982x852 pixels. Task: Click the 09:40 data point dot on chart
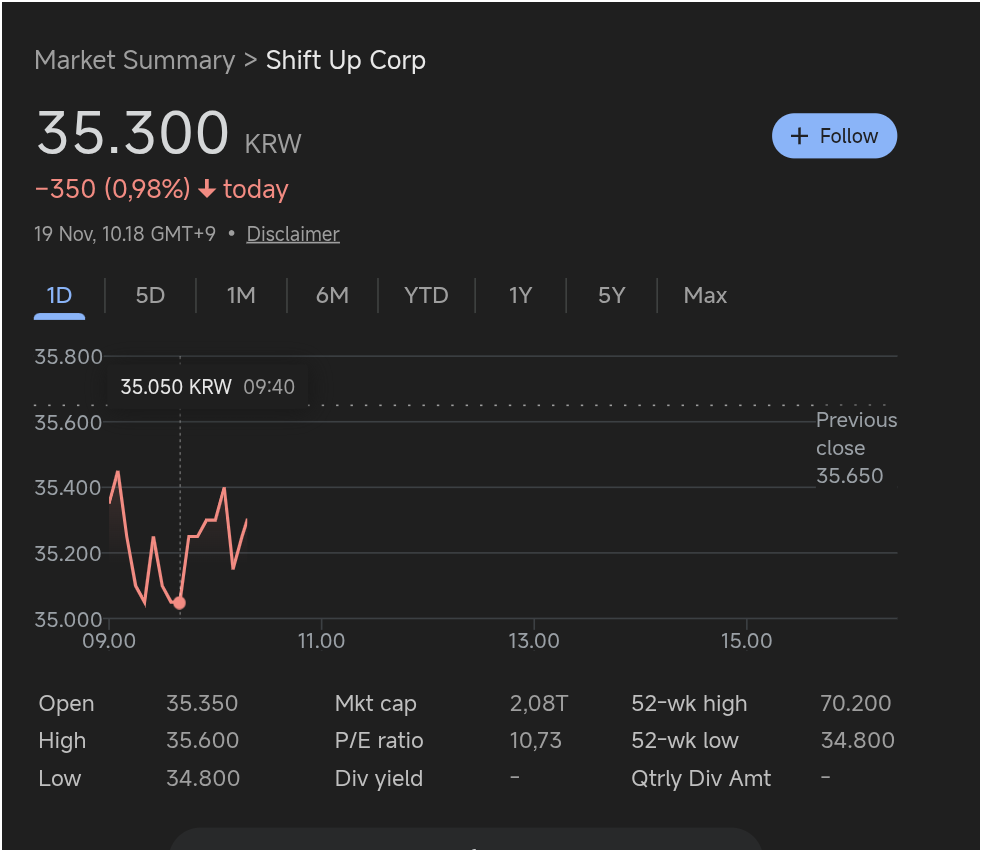tap(179, 603)
